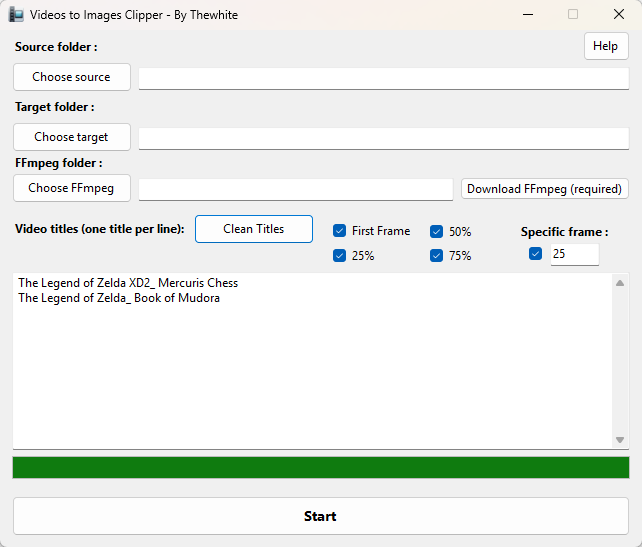Click the scrollbar up arrow in titles box
This screenshot has height=547, width=642.
(x=620, y=283)
